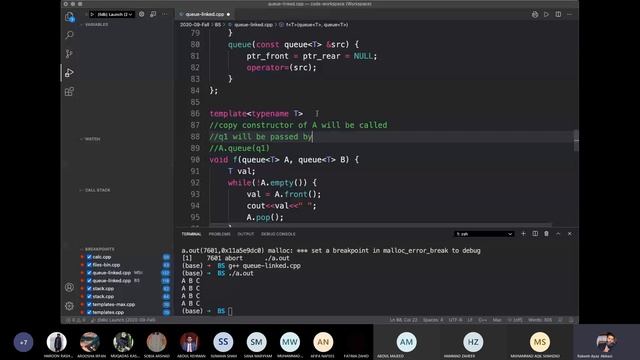Click the f<T> function breadcrumb symbol
The image size is (640, 360).
pyautogui.click(x=317, y=25)
